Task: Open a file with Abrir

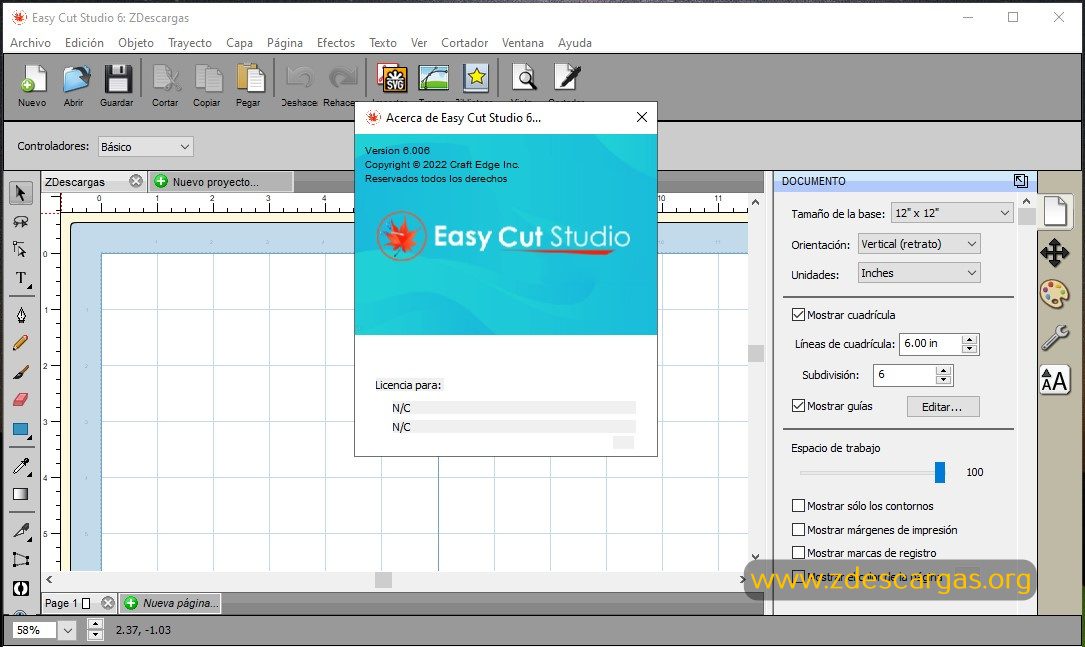Action: pyautogui.click(x=75, y=78)
